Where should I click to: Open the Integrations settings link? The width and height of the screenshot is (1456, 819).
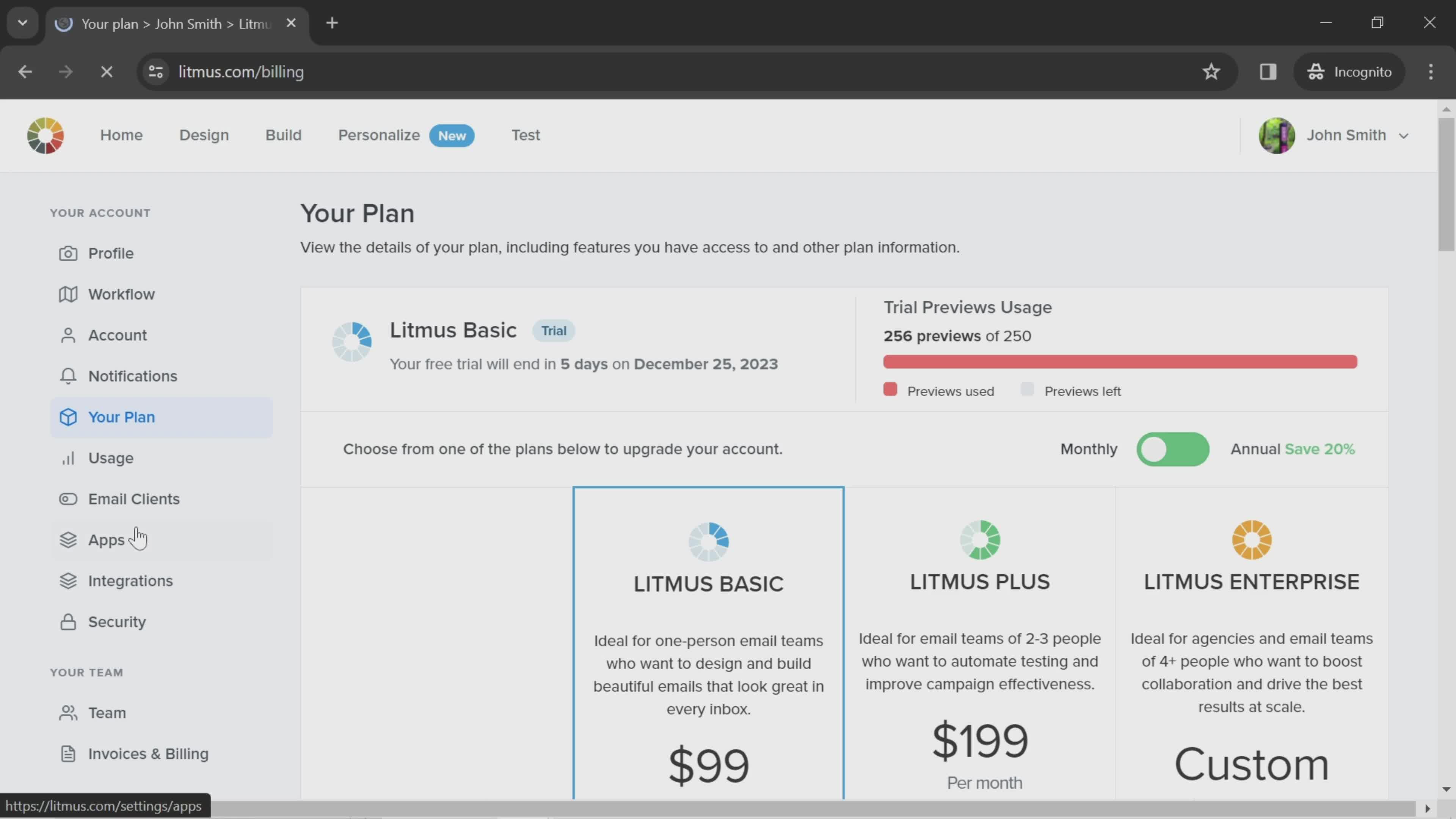click(130, 581)
